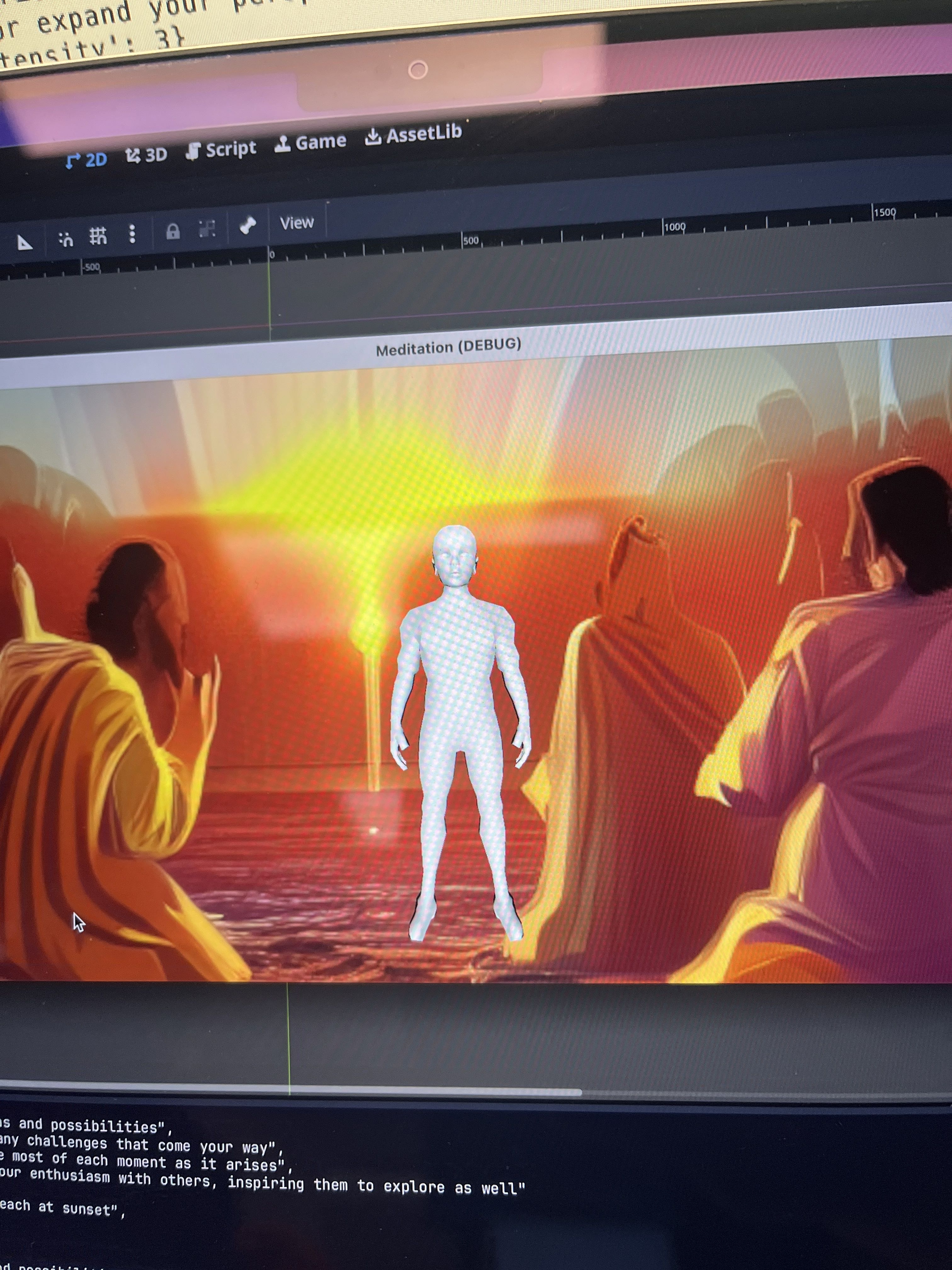Open the View dropdown menu
Image resolution: width=952 pixels, height=1270 pixels.
pyautogui.click(x=297, y=223)
